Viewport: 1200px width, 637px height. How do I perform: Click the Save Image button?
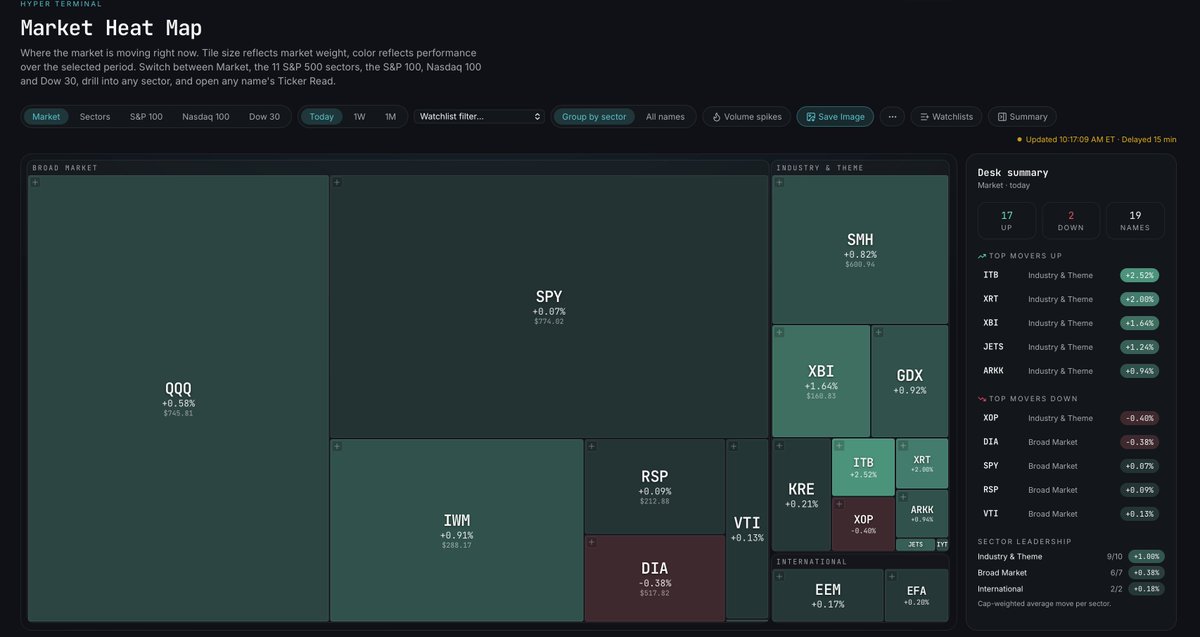point(835,117)
